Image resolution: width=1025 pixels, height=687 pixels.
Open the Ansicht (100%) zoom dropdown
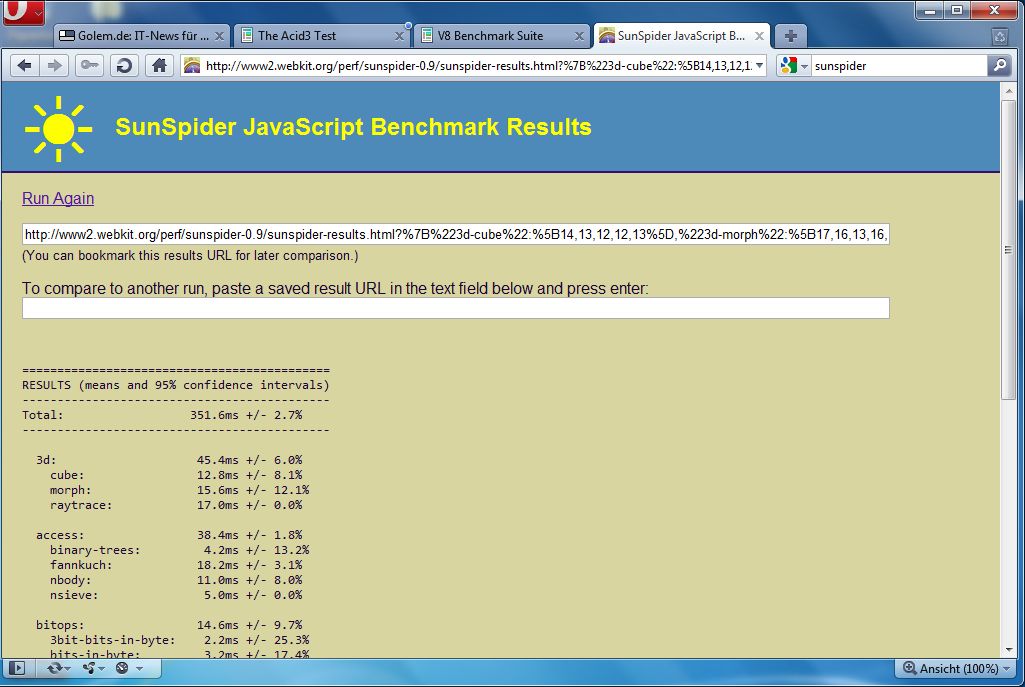(953, 668)
